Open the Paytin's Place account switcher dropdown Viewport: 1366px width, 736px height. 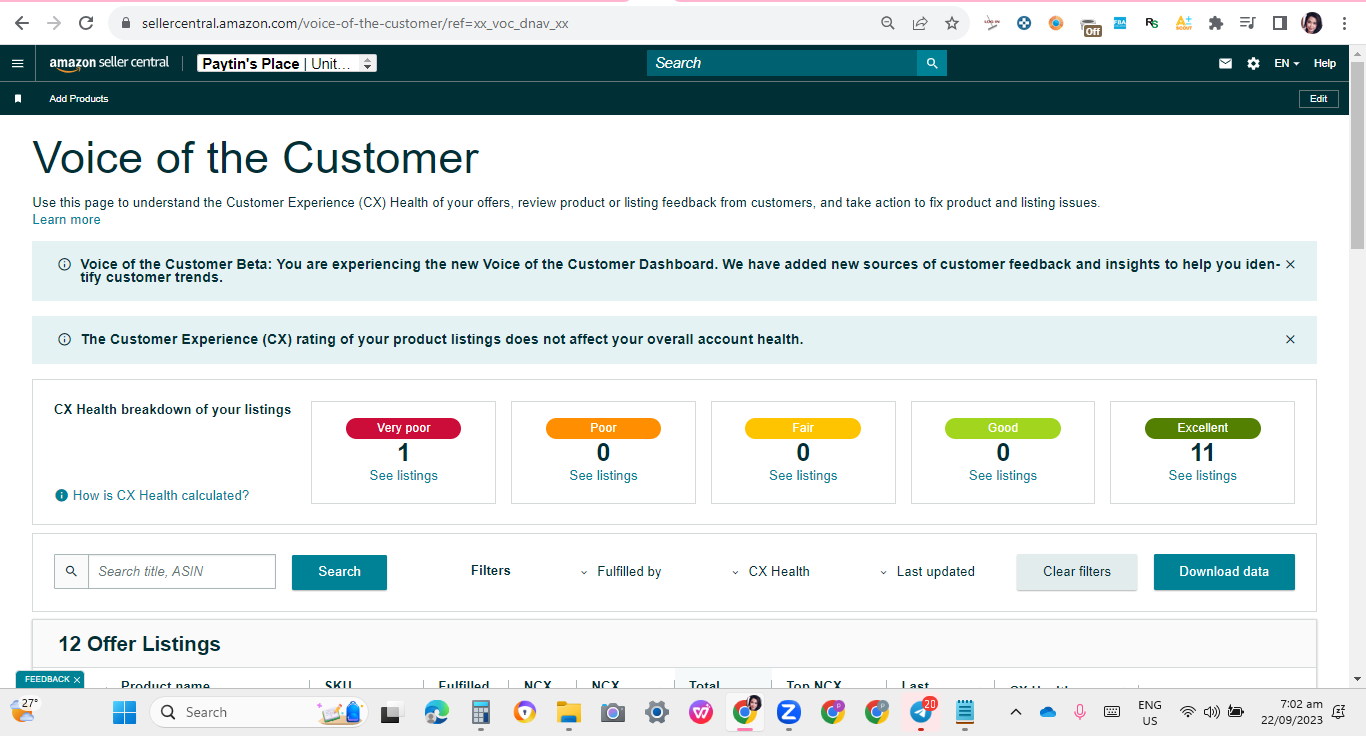tap(286, 63)
